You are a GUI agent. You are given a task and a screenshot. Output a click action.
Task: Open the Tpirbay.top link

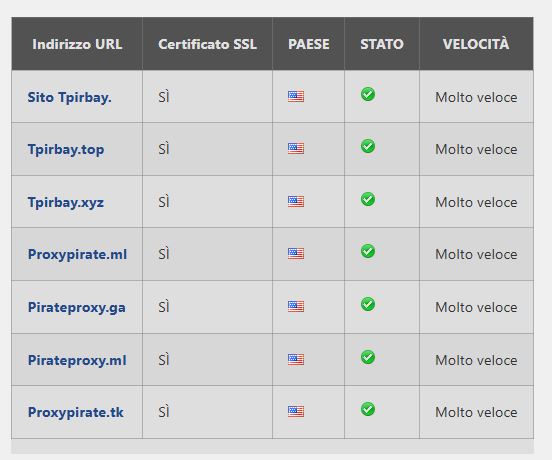(66, 149)
